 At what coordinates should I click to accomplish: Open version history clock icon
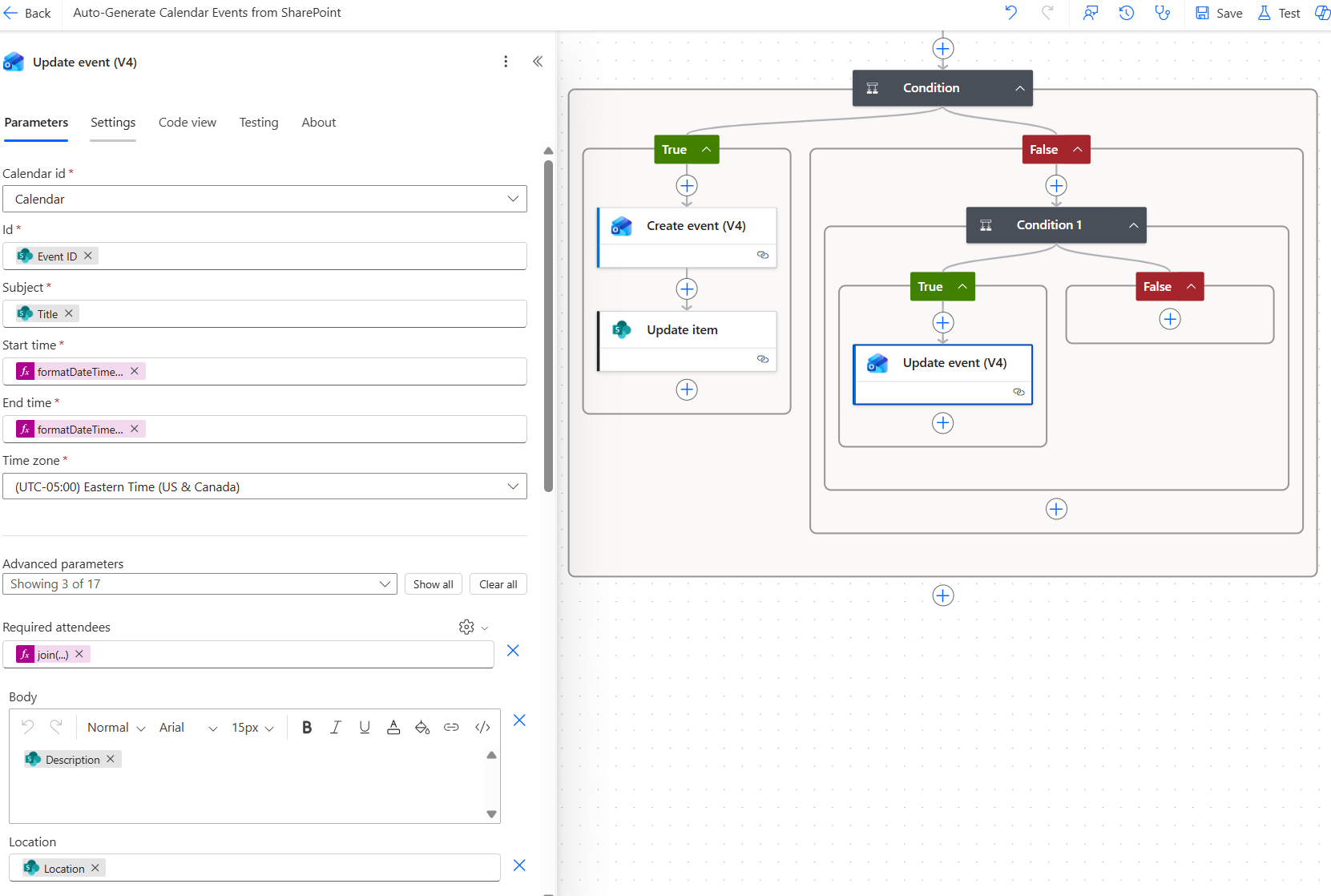coord(1126,13)
